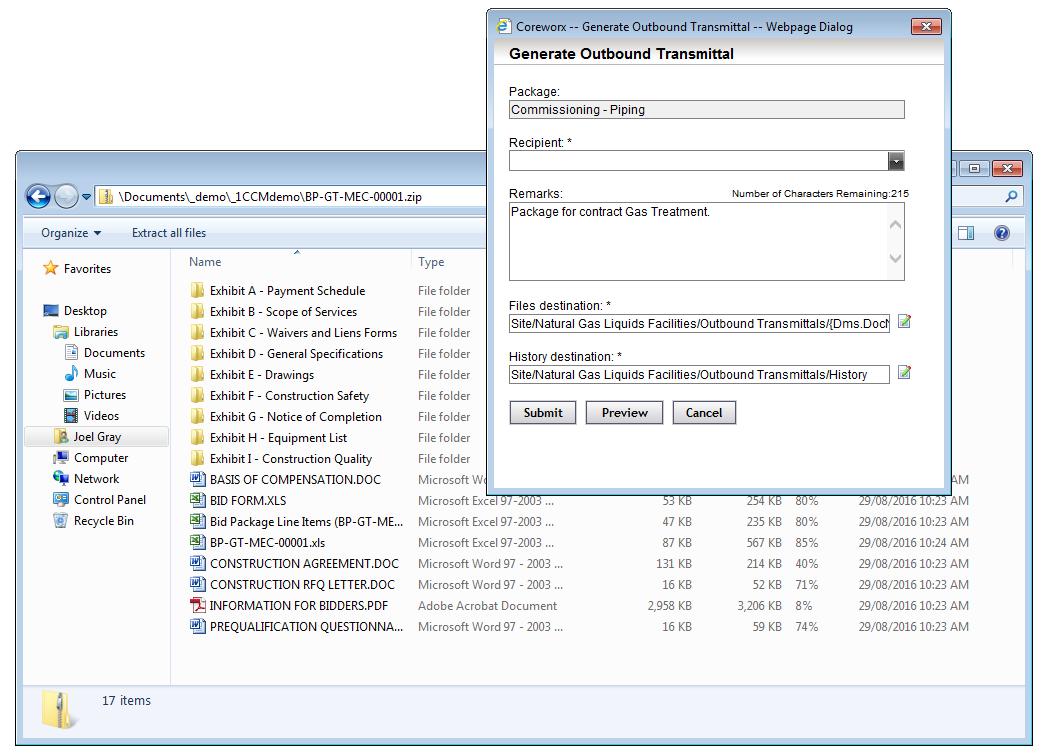
Task: Click the edit icon beside Files destination
Action: pyautogui.click(x=904, y=322)
